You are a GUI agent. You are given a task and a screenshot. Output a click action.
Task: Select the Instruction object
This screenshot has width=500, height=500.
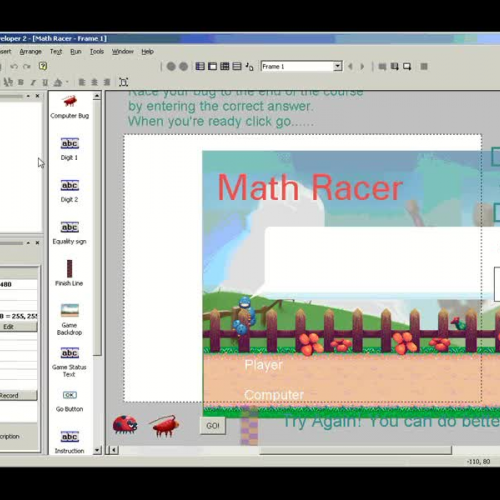(x=69, y=442)
